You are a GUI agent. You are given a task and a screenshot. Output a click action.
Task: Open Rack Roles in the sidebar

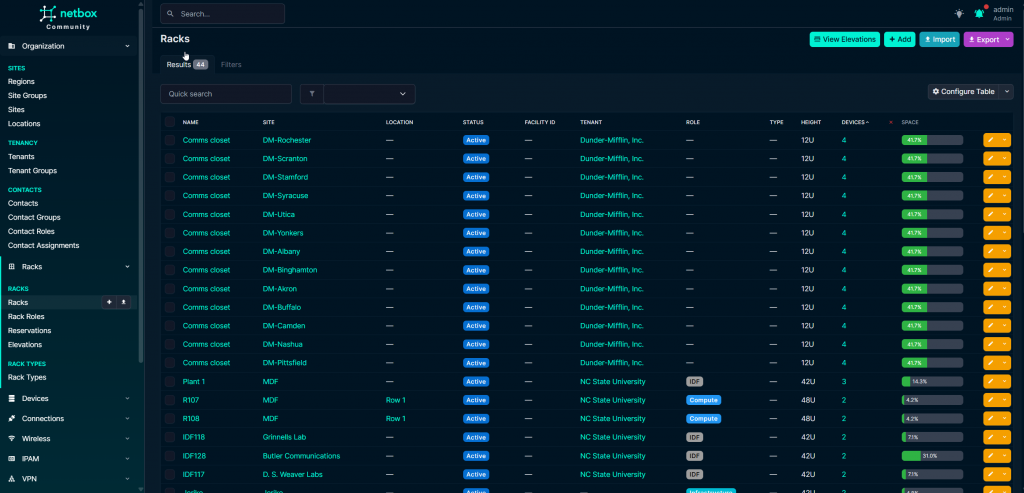(x=26, y=316)
